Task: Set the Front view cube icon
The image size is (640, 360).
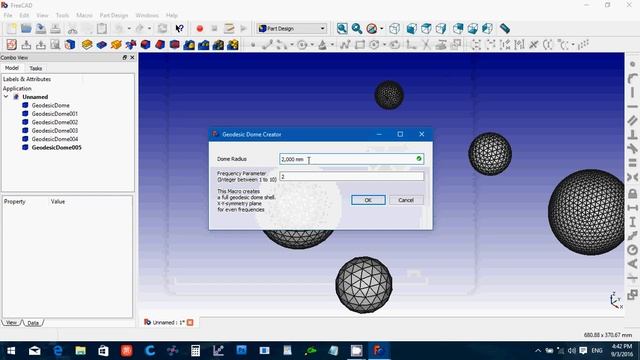Action: [412, 29]
